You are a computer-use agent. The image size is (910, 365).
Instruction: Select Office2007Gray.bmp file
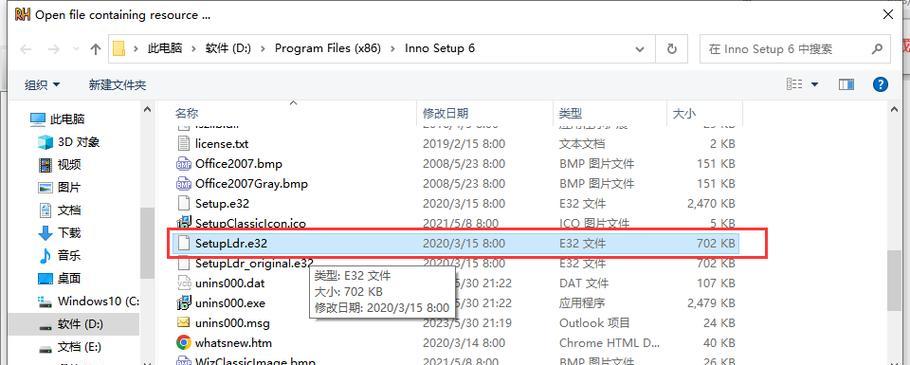coord(456,183)
